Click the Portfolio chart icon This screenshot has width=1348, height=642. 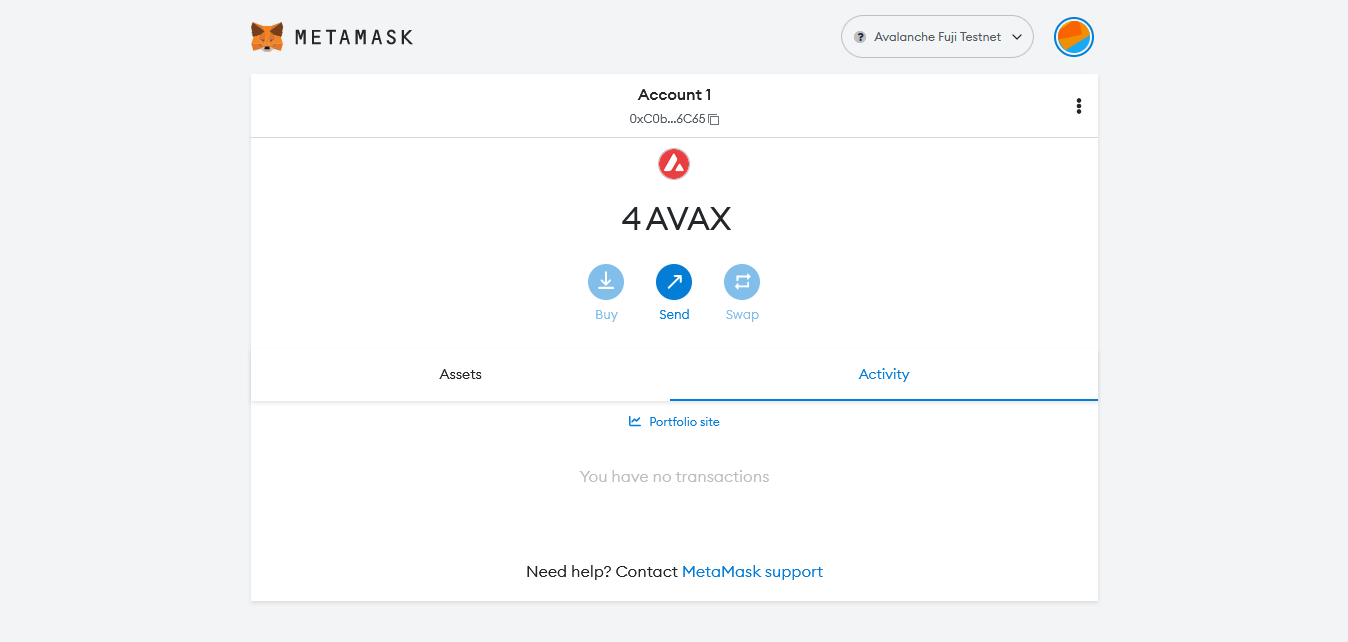[635, 421]
